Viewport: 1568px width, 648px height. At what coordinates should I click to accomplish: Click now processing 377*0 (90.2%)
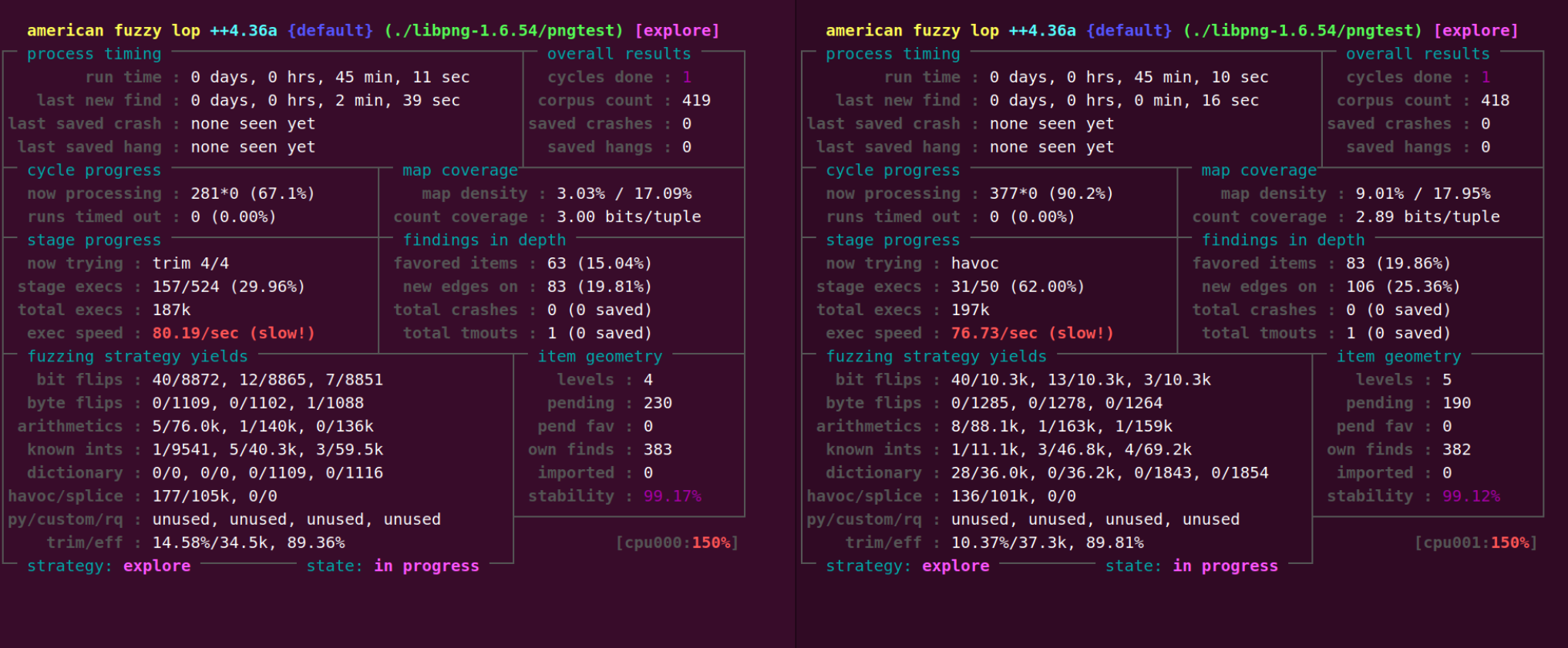[1052, 193]
